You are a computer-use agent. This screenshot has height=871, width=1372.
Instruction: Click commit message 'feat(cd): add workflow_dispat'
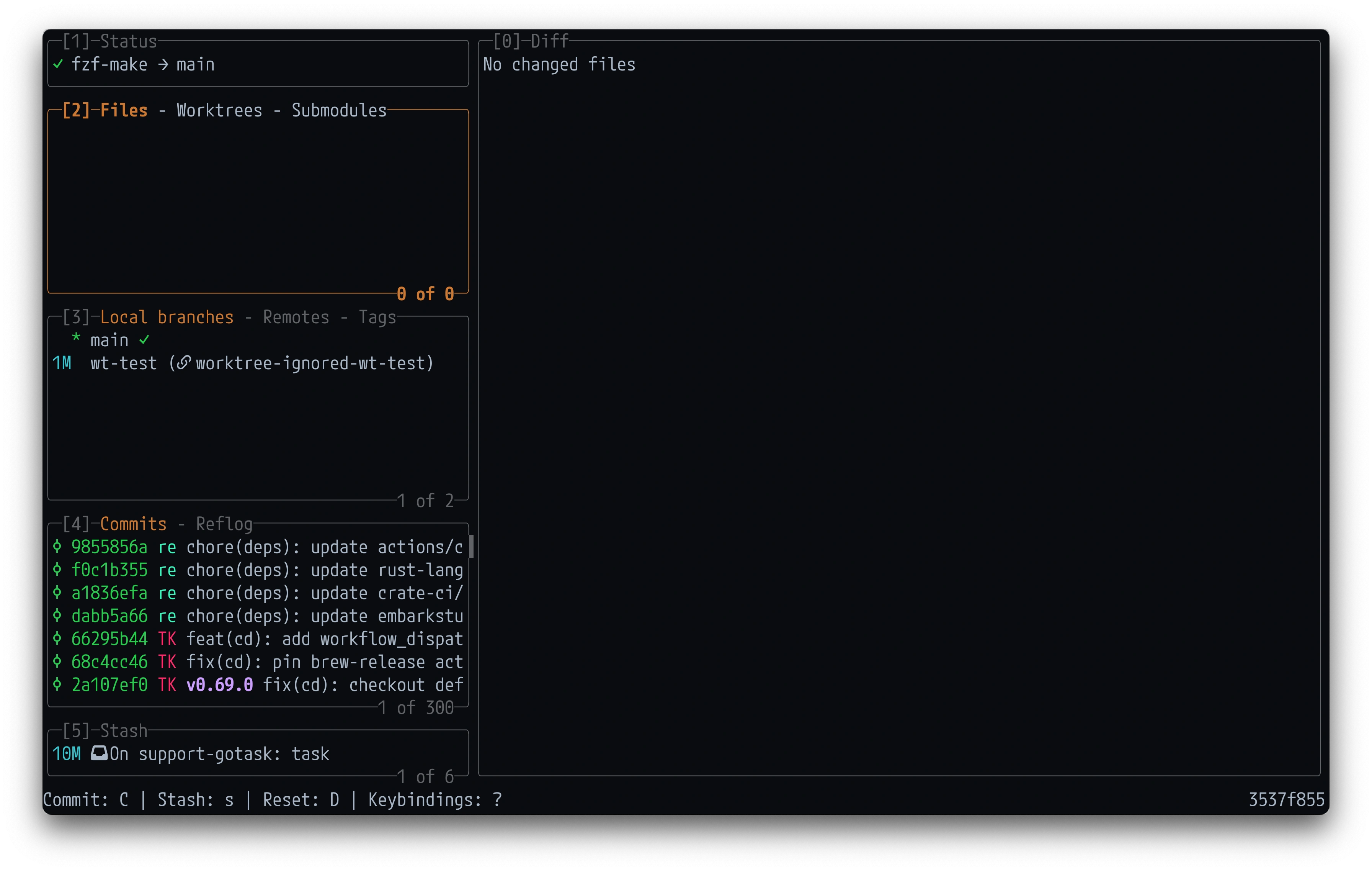tap(325, 639)
